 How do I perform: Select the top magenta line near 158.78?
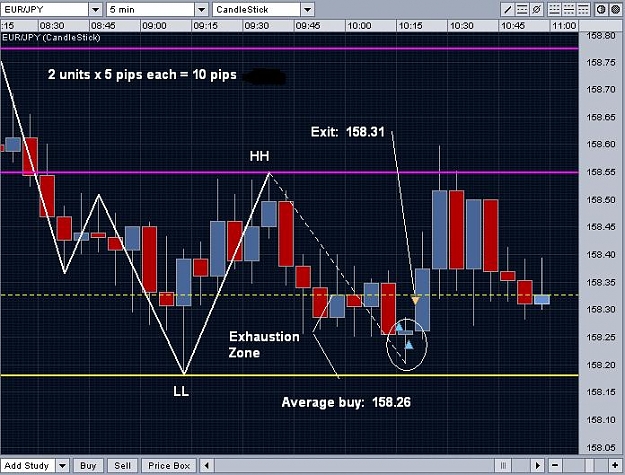[x=289, y=49]
